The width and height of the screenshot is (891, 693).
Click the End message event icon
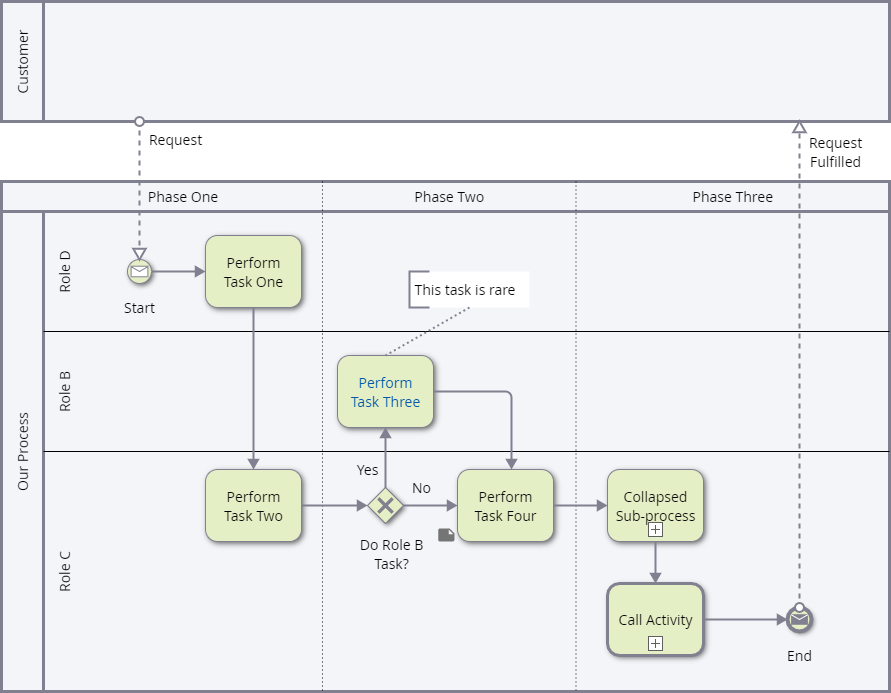(x=799, y=620)
